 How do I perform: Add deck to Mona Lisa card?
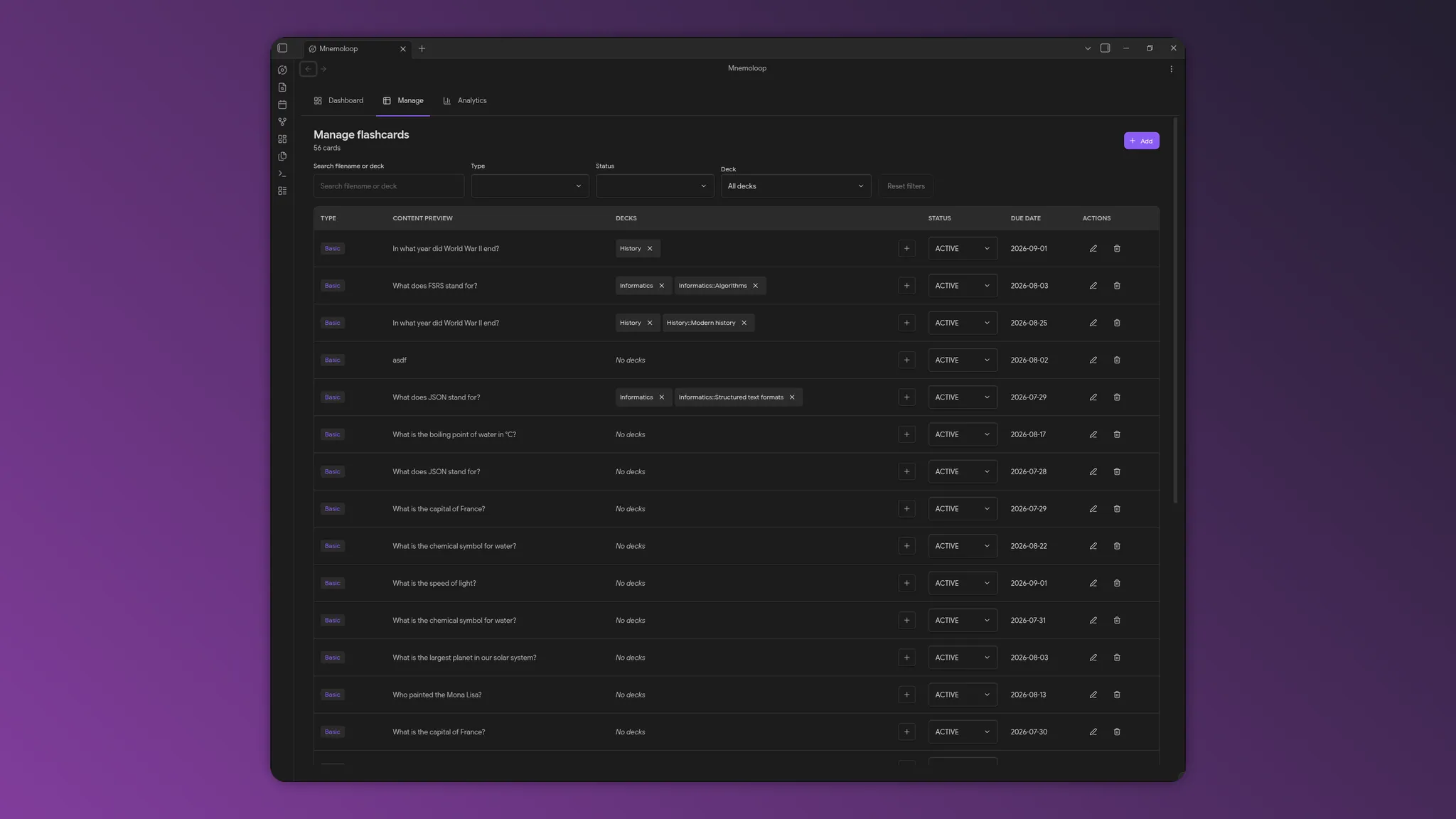pos(906,695)
